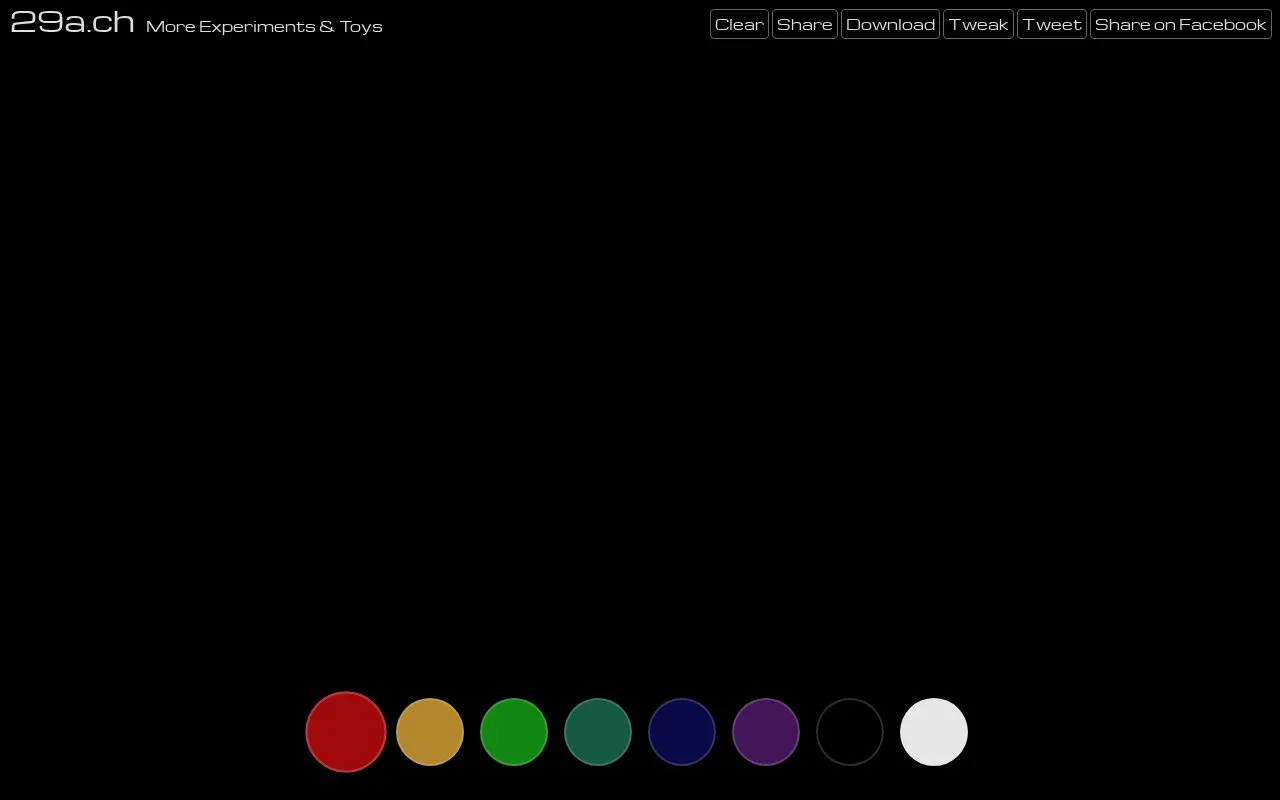Go to the 29a.ch home logo
Image resolution: width=1280 pixels, height=800 pixels.
click(72, 22)
